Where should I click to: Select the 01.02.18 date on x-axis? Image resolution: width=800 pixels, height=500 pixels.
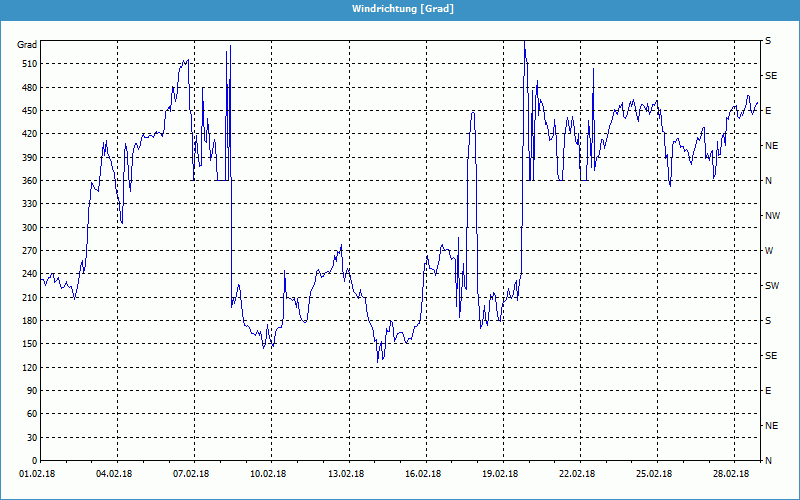click(x=38, y=475)
